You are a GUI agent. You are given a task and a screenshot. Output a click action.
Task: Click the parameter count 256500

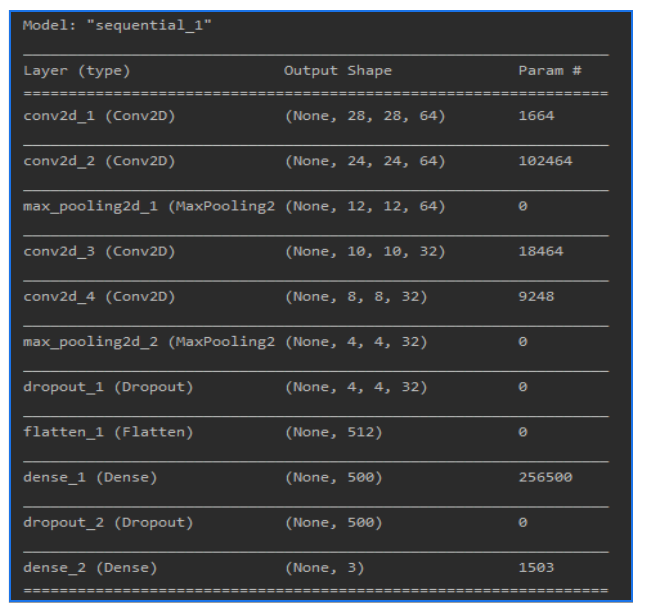[545, 477]
